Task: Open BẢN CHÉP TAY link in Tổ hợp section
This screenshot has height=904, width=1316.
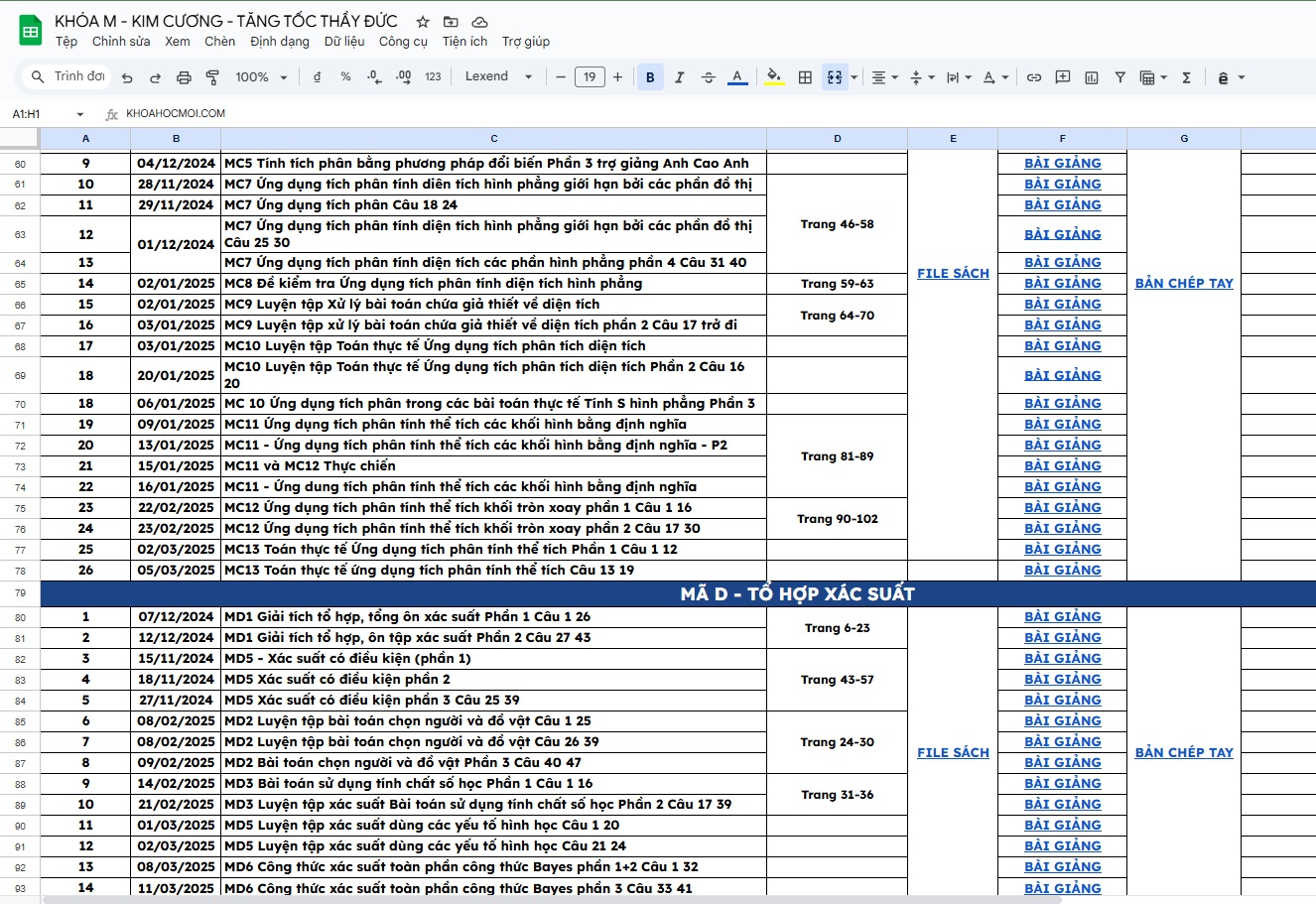Action: [x=1184, y=752]
